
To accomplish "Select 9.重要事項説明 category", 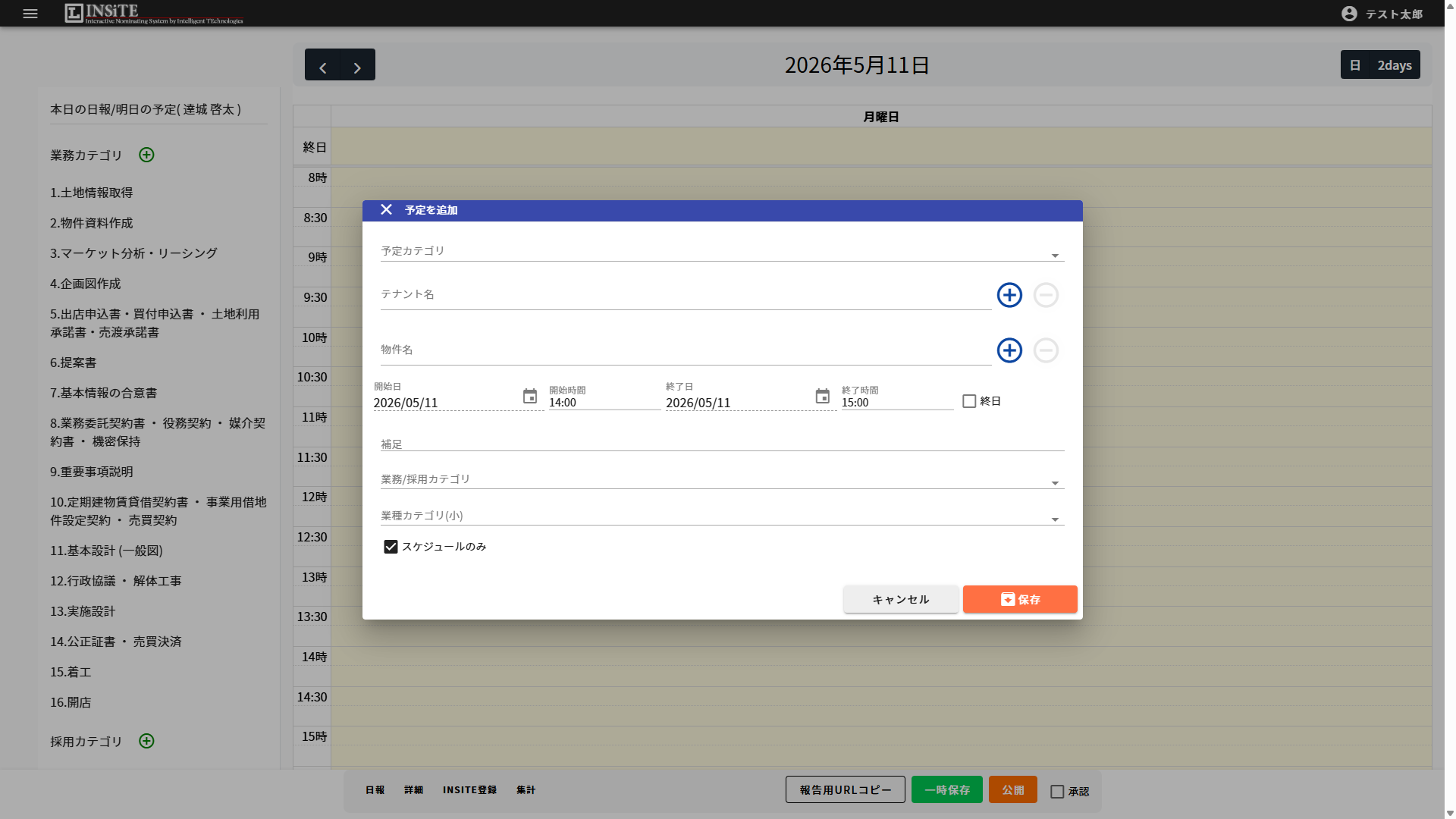I will [92, 472].
